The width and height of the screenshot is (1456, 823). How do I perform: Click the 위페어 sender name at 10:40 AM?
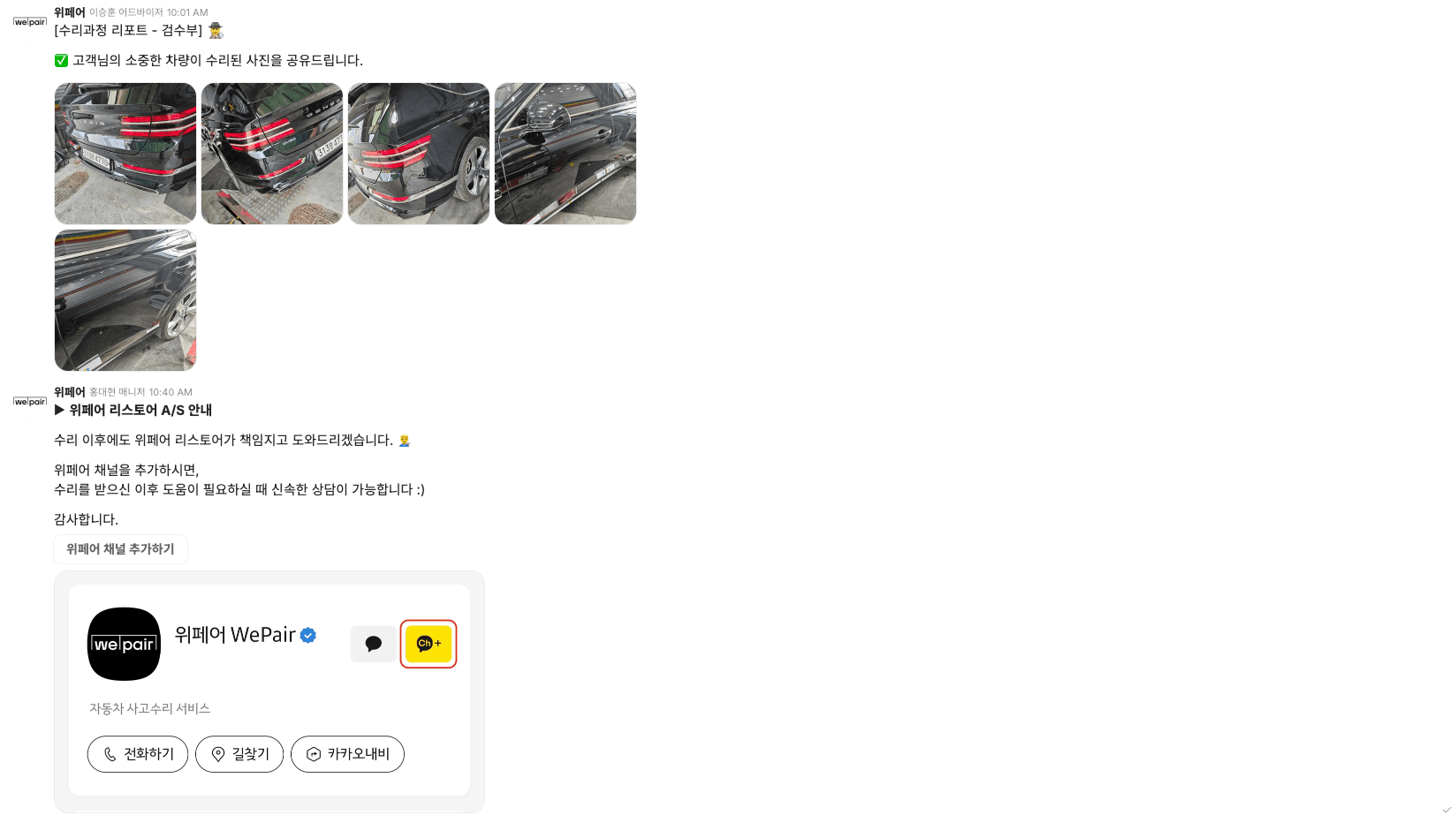pos(70,392)
